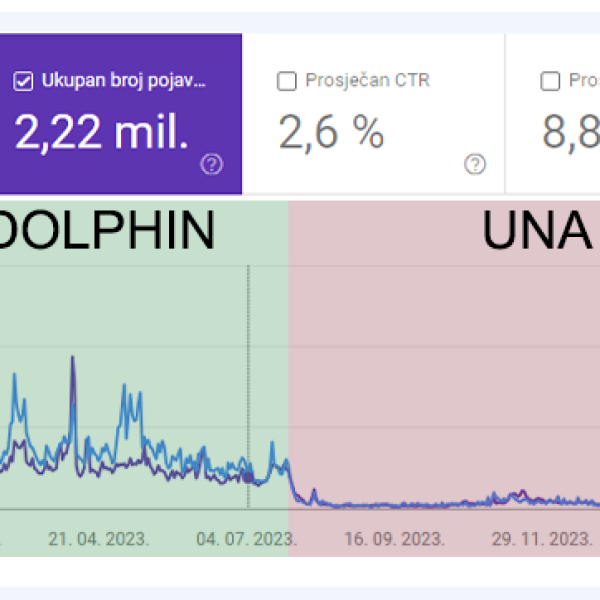Click the tallest spike in the chart
The width and height of the screenshot is (600, 600).
point(72,358)
